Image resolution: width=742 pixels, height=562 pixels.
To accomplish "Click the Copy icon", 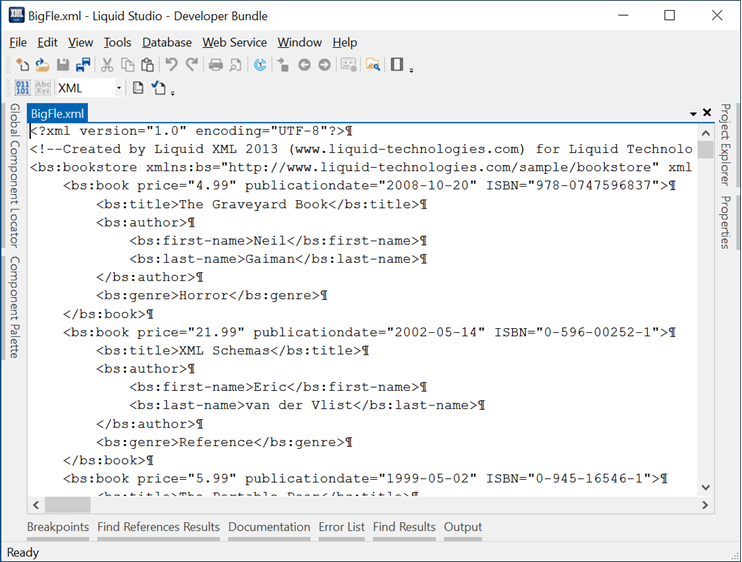I will (128, 65).
